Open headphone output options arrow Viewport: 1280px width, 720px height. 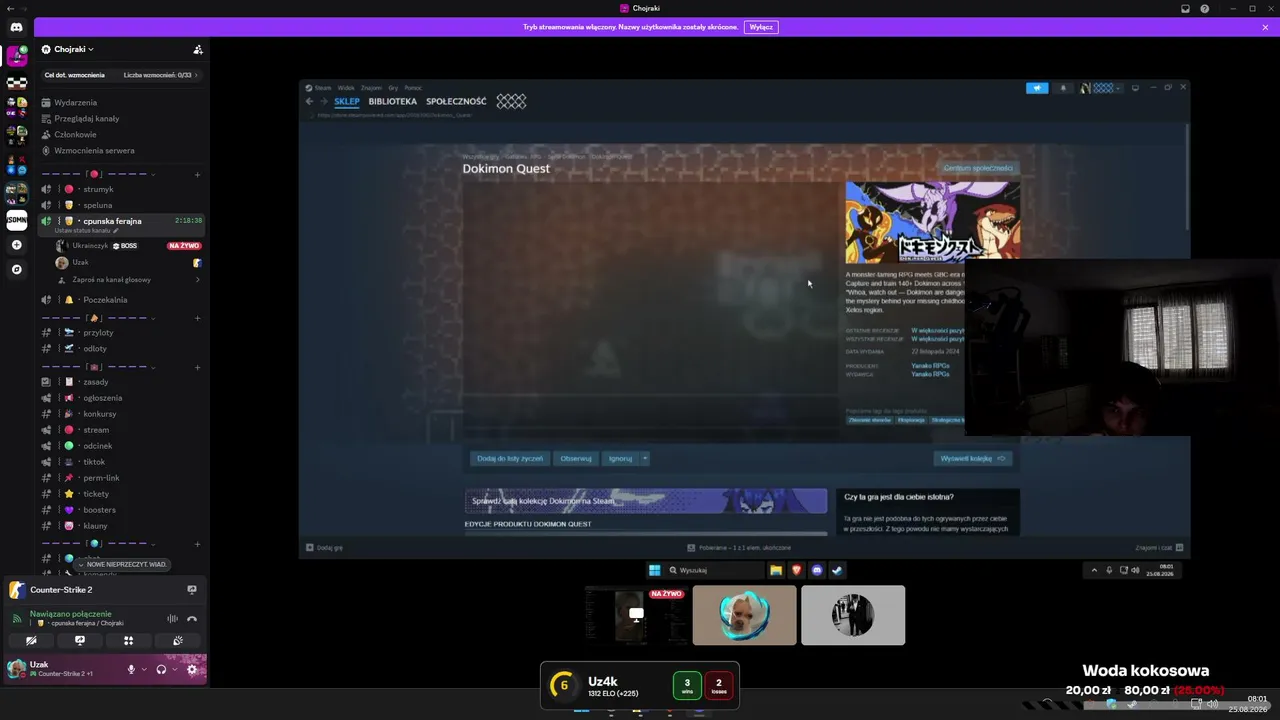click(174, 669)
